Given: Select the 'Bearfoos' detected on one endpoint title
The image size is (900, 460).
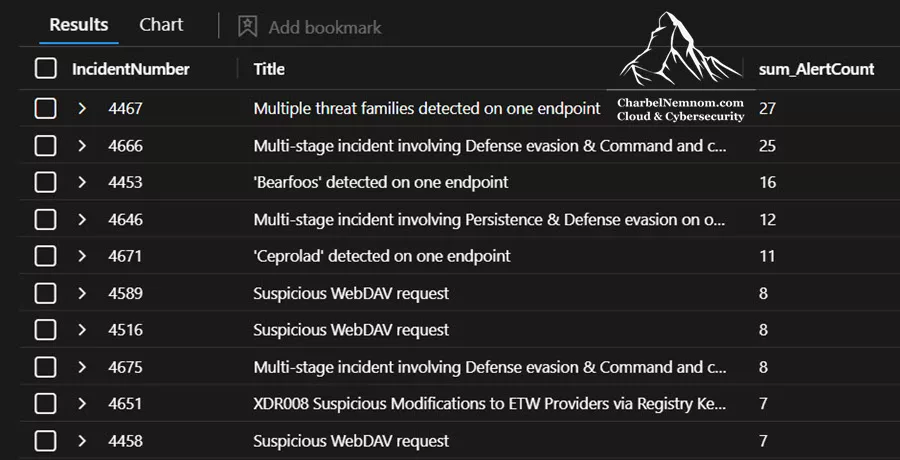Looking at the screenshot, I should point(381,183).
